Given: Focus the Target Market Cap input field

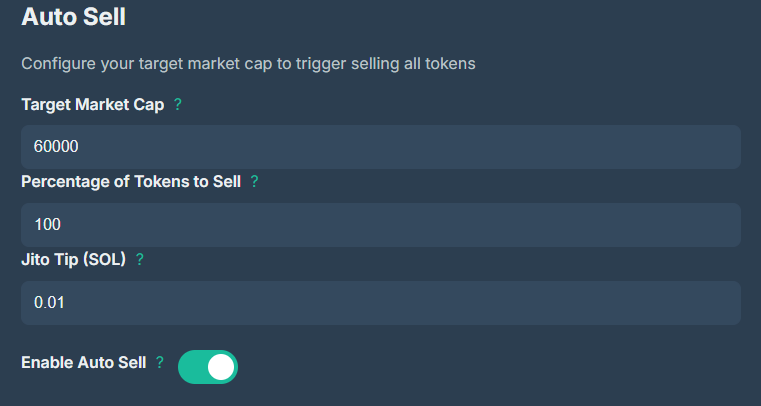Looking at the screenshot, I should pos(380,147).
